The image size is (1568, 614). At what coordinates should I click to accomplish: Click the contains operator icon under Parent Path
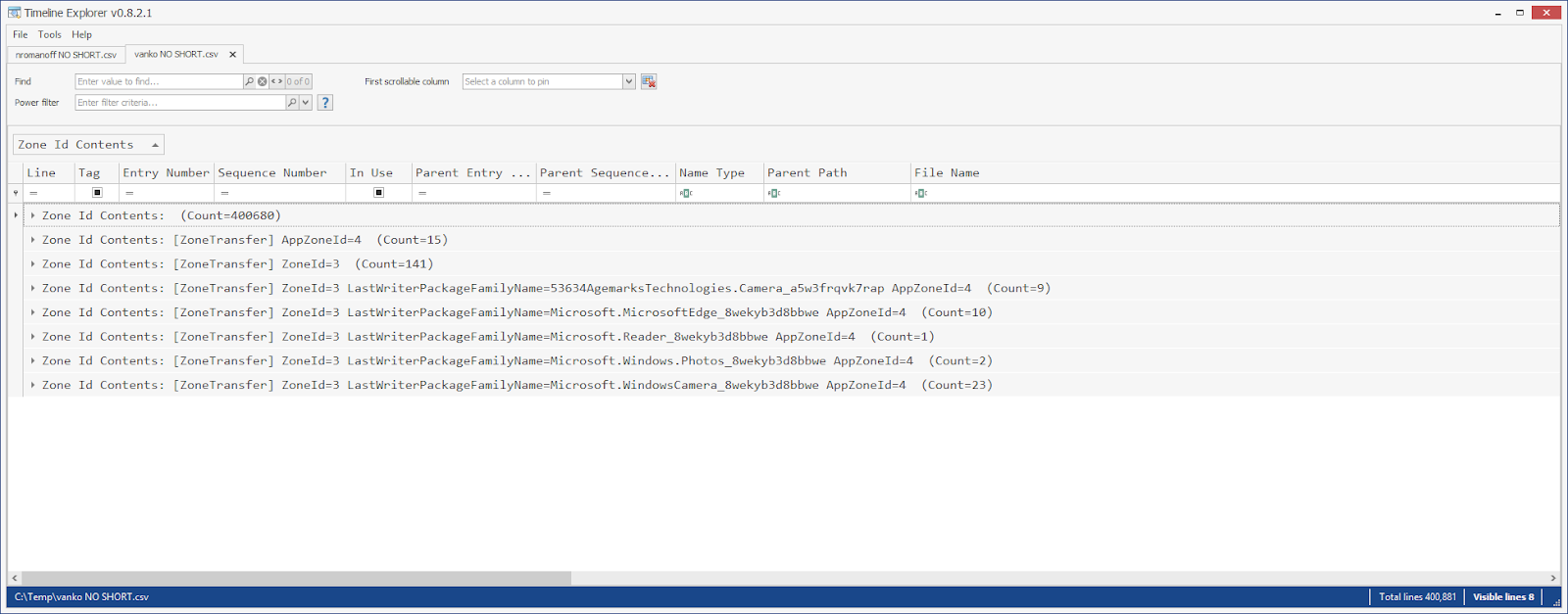(x=774, y=193)
